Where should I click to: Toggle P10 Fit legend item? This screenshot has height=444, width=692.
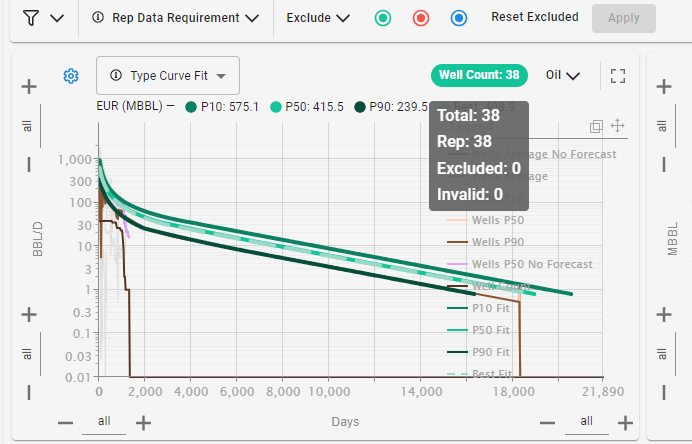(x=478, y=308)
